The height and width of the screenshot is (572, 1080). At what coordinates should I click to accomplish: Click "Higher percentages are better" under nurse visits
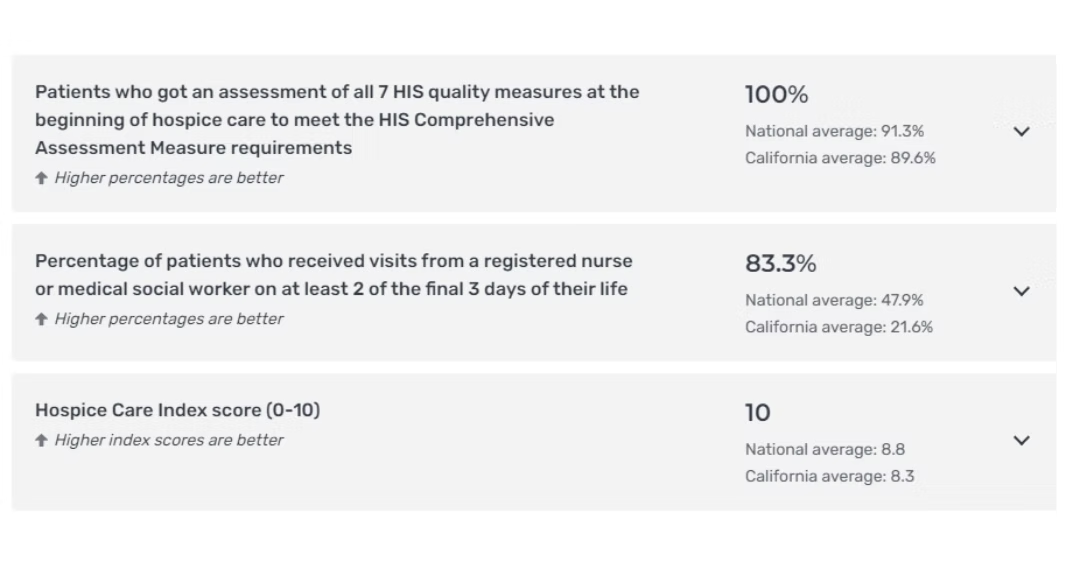[x=169, y=319]
